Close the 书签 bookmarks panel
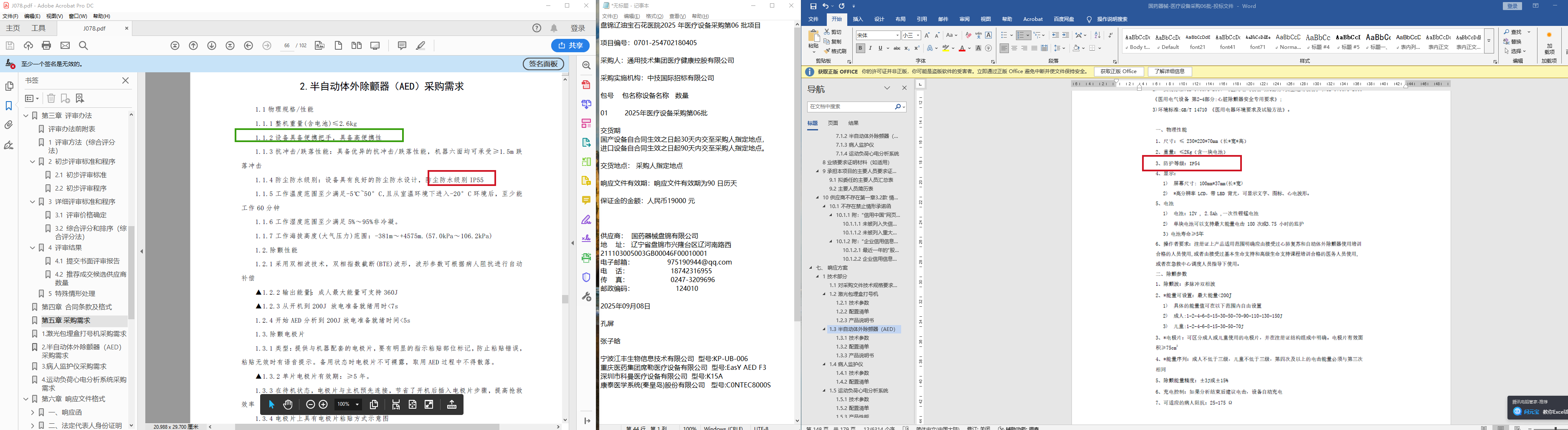The image size is (1568, 430). [125, 80]
